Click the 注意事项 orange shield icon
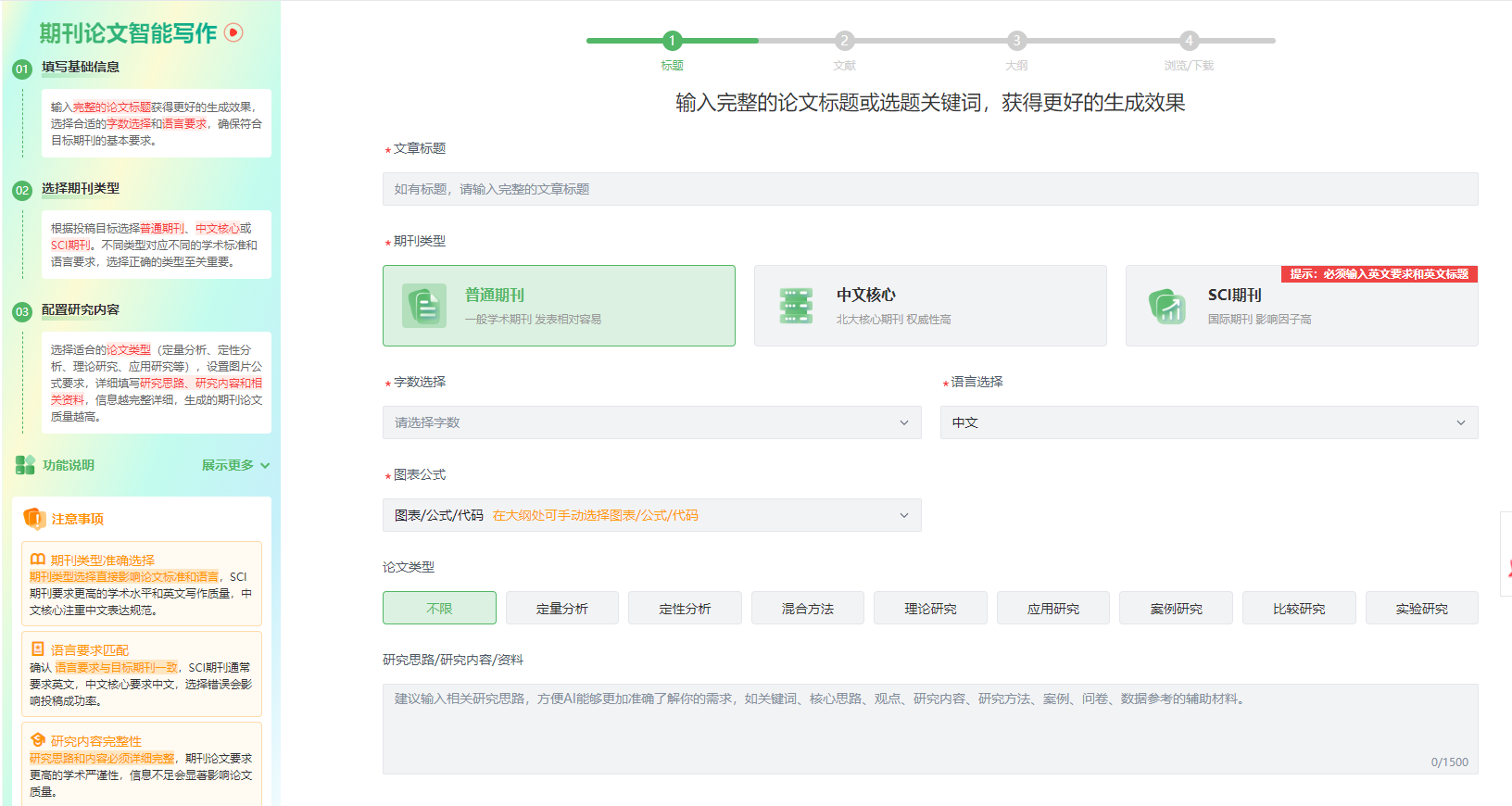 [x=34, y=519]
